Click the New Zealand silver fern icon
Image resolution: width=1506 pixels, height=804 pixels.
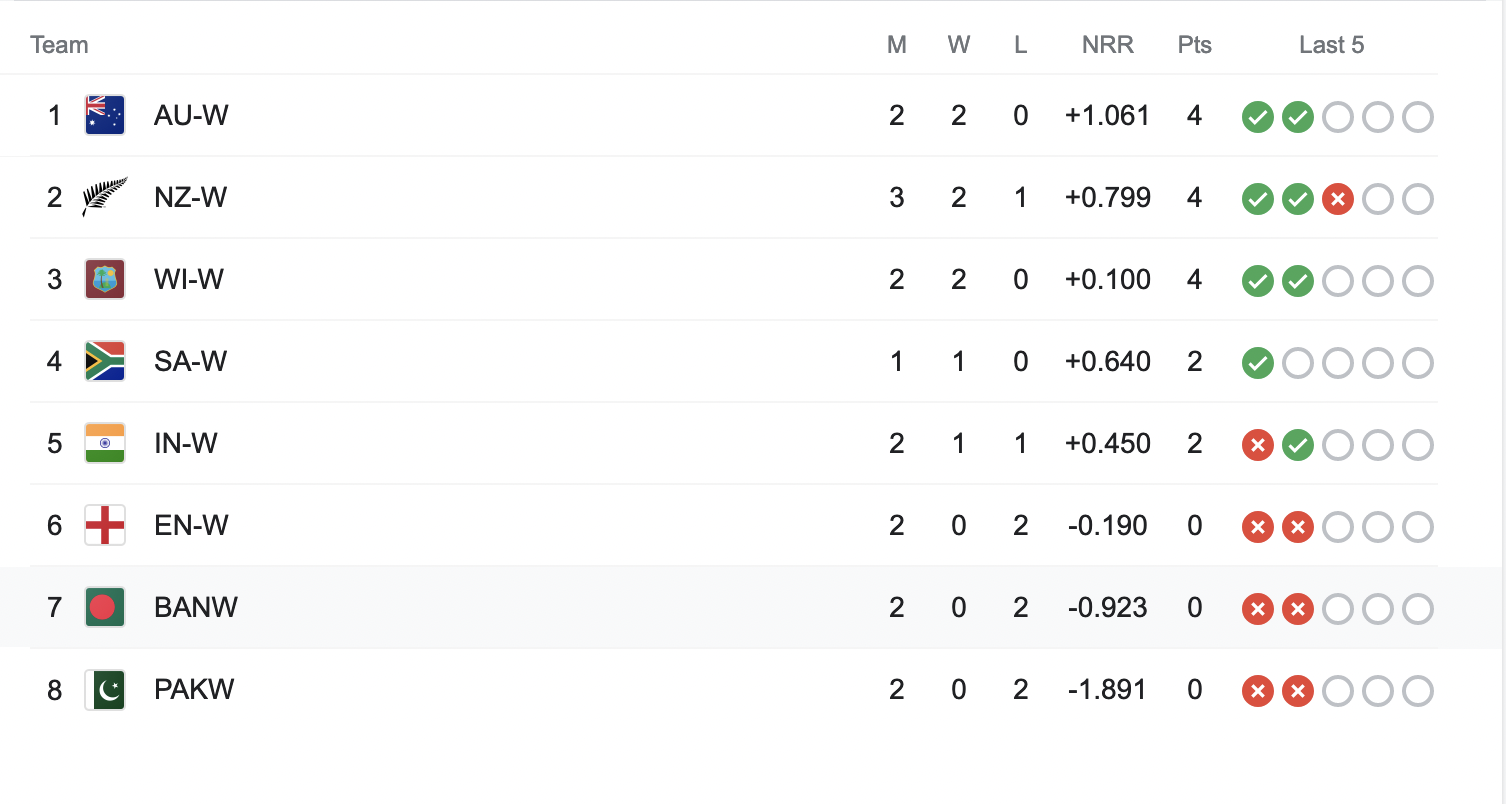105,198
